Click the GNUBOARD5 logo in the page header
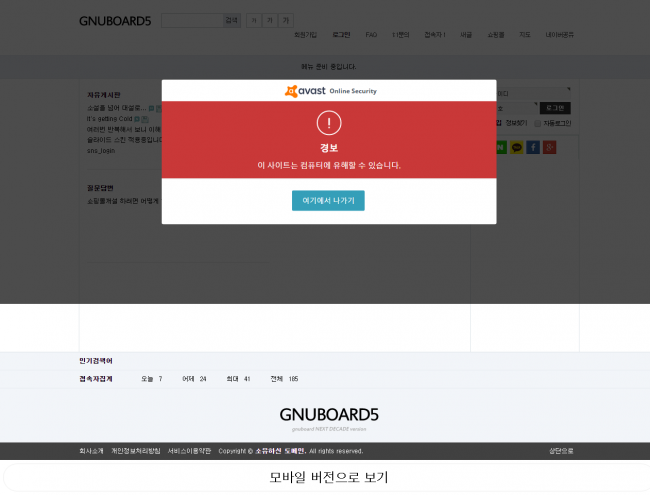650x495 pixels. pos(115,21)
